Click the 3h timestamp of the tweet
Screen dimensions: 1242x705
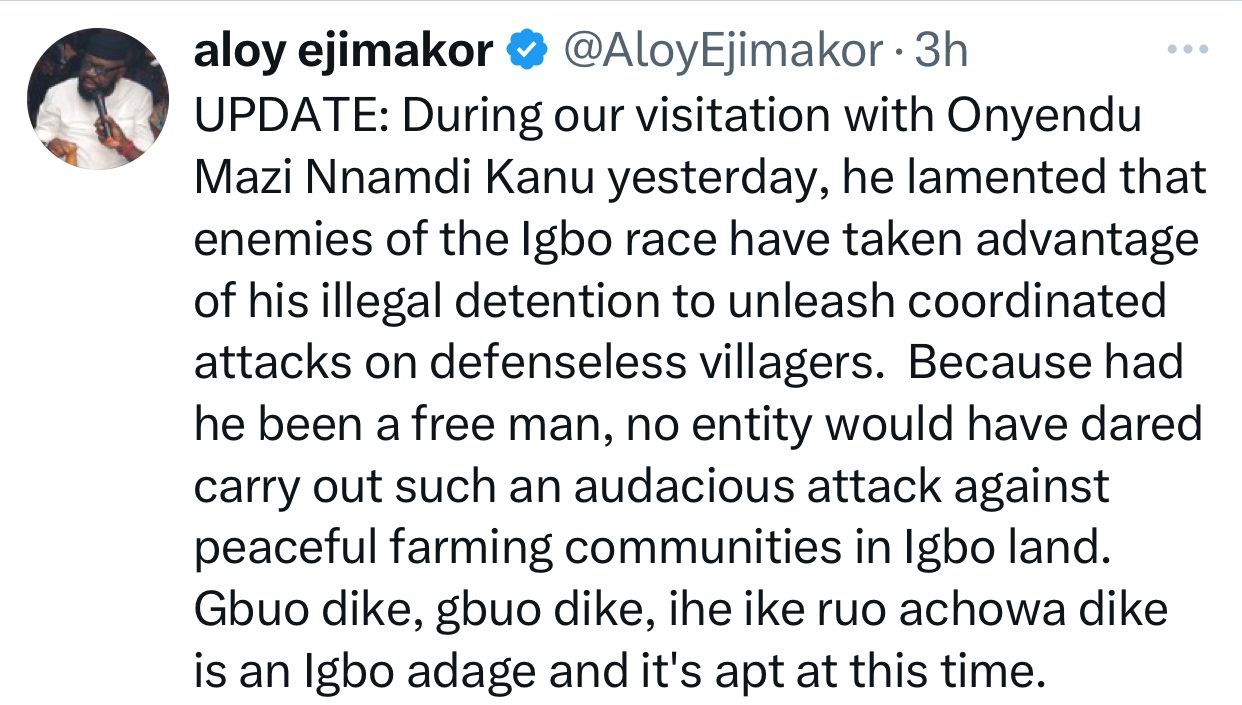(x=942, y=51)
